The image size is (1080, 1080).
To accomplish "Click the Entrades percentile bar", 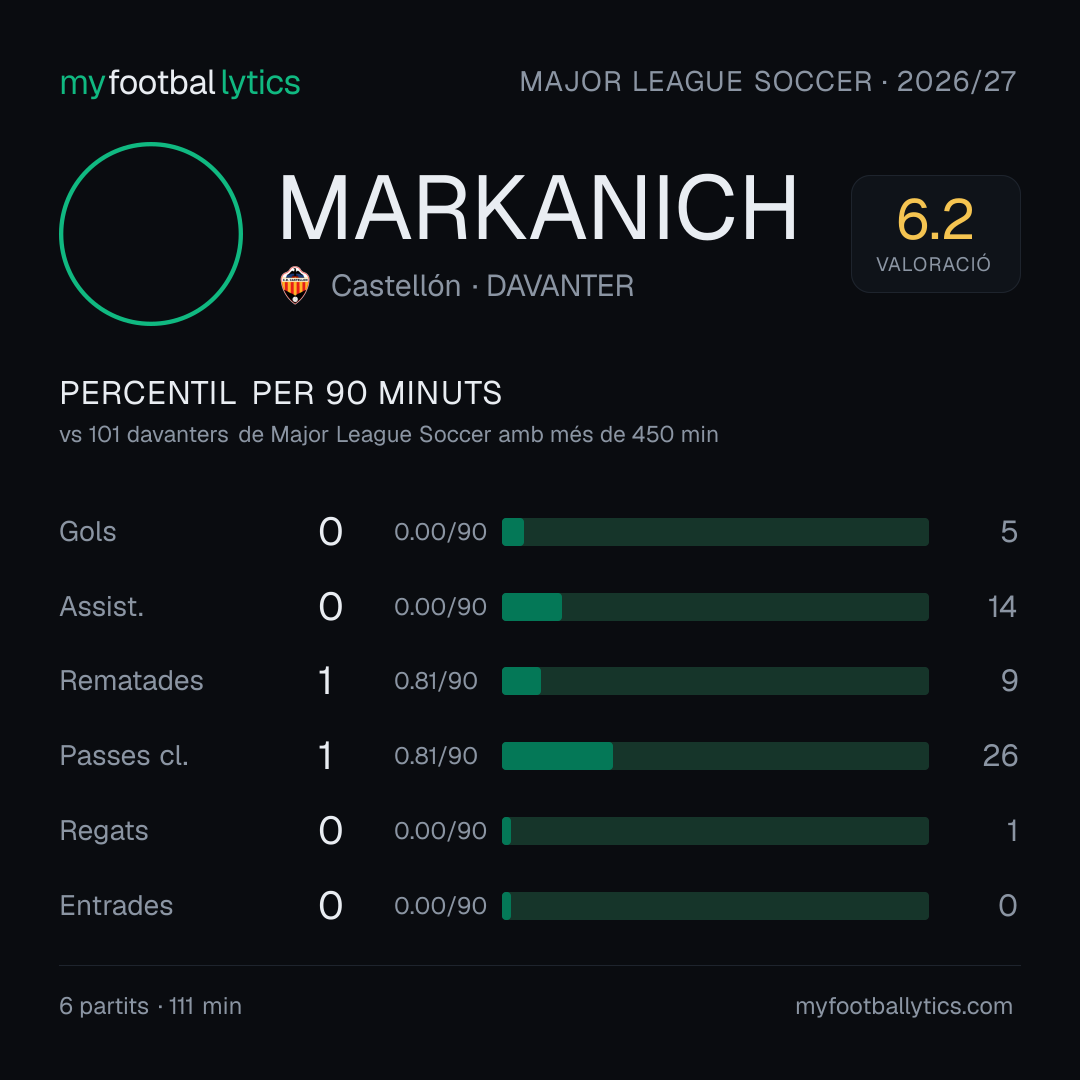I will pos(715,906).
